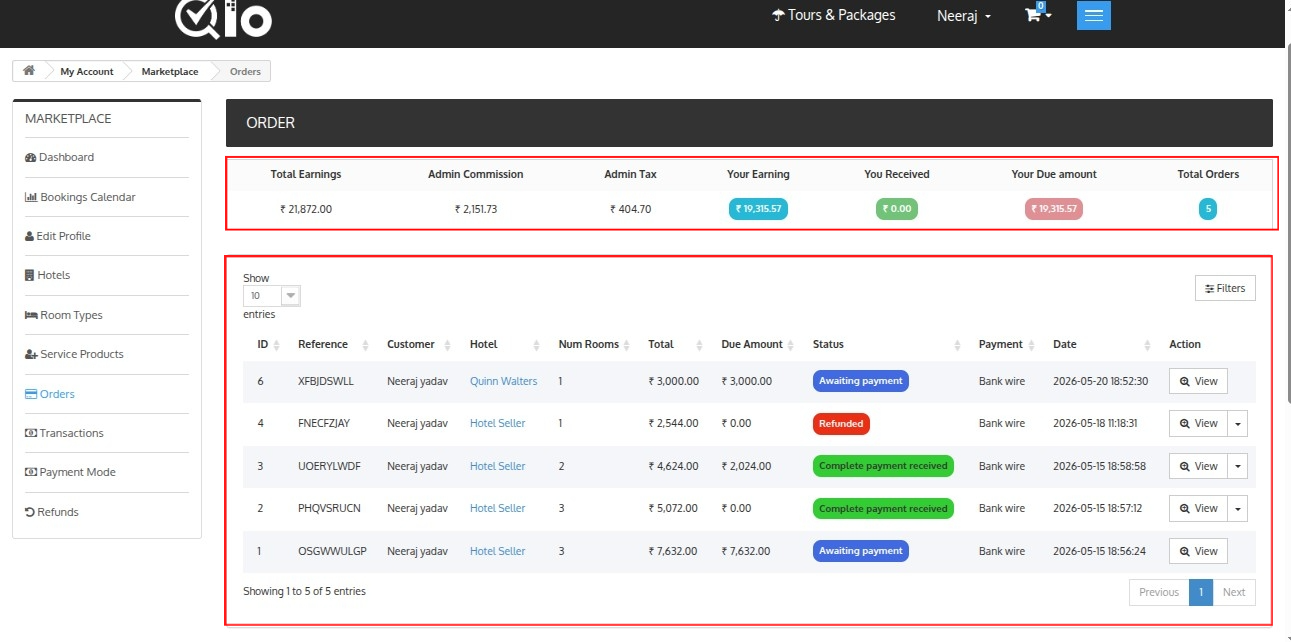The height and width of the screenshot is (642, 1291).
Task: Expand action dropdown for order FNECFZJAY
Action: pos(1238,424)
